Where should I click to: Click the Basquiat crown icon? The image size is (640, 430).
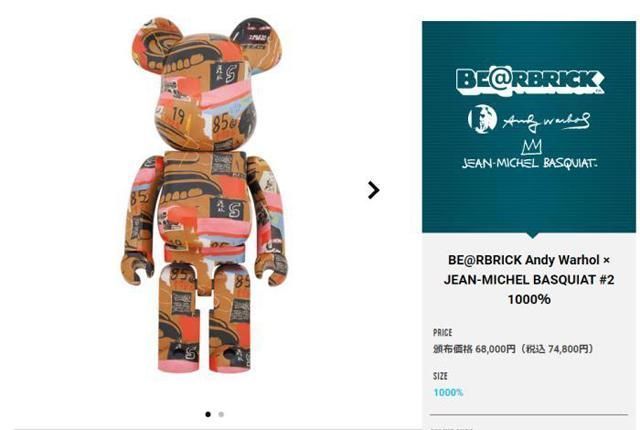[532, 147]
